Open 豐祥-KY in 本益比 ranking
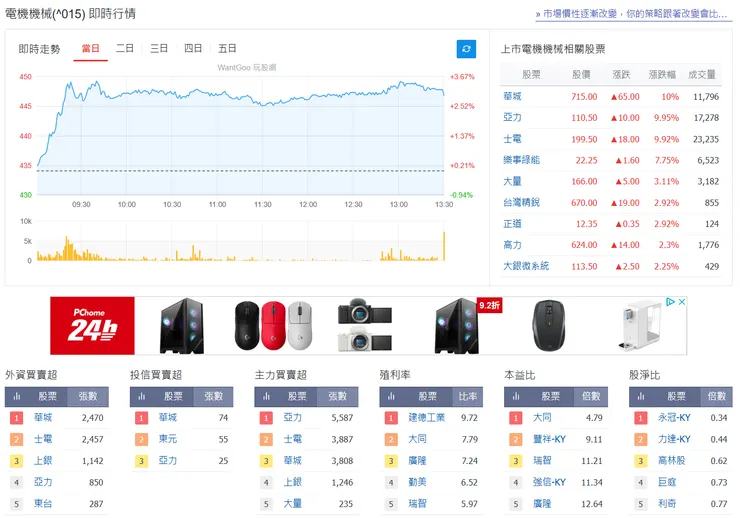 click(549, 439)
